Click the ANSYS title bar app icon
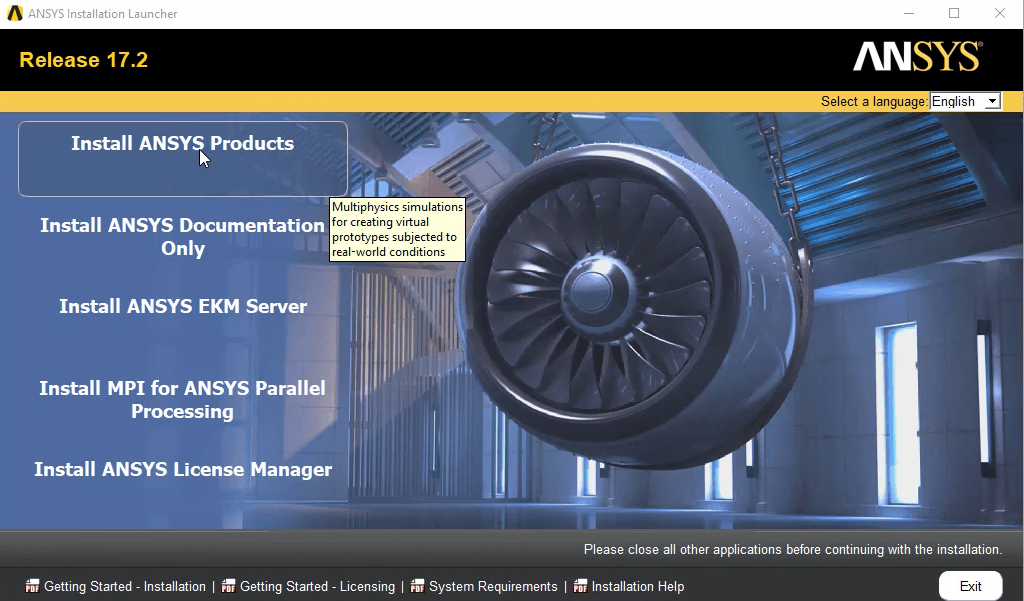 [14, 13]
